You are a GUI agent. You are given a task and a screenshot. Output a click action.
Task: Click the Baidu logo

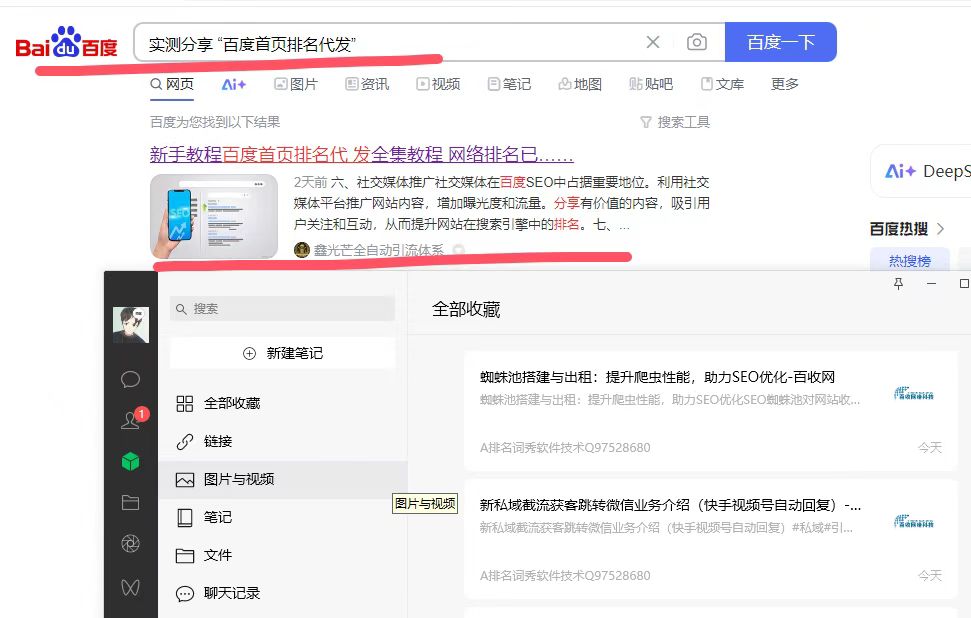66,42
